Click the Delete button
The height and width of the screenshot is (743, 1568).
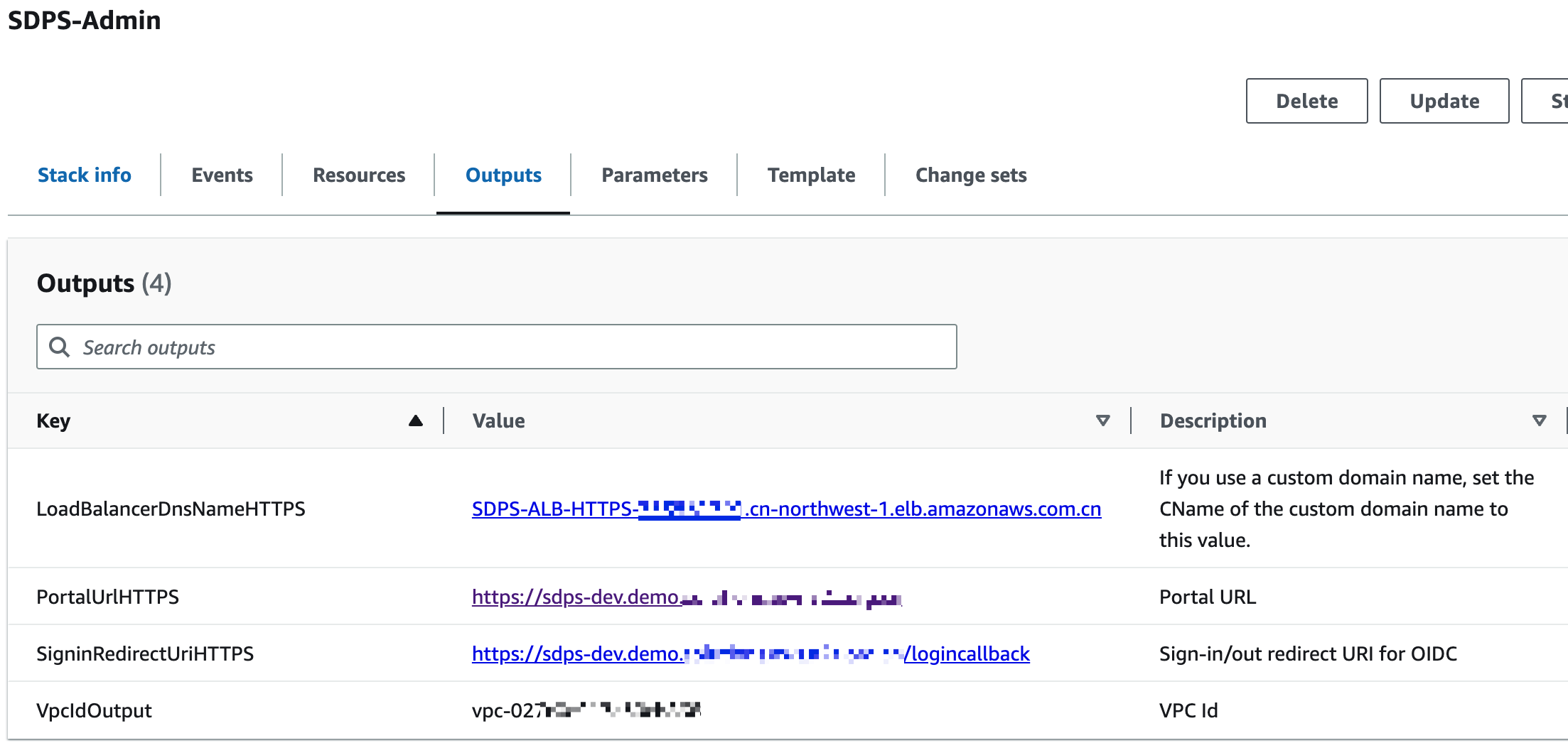pyautogui.click(x=1306, y=100)
